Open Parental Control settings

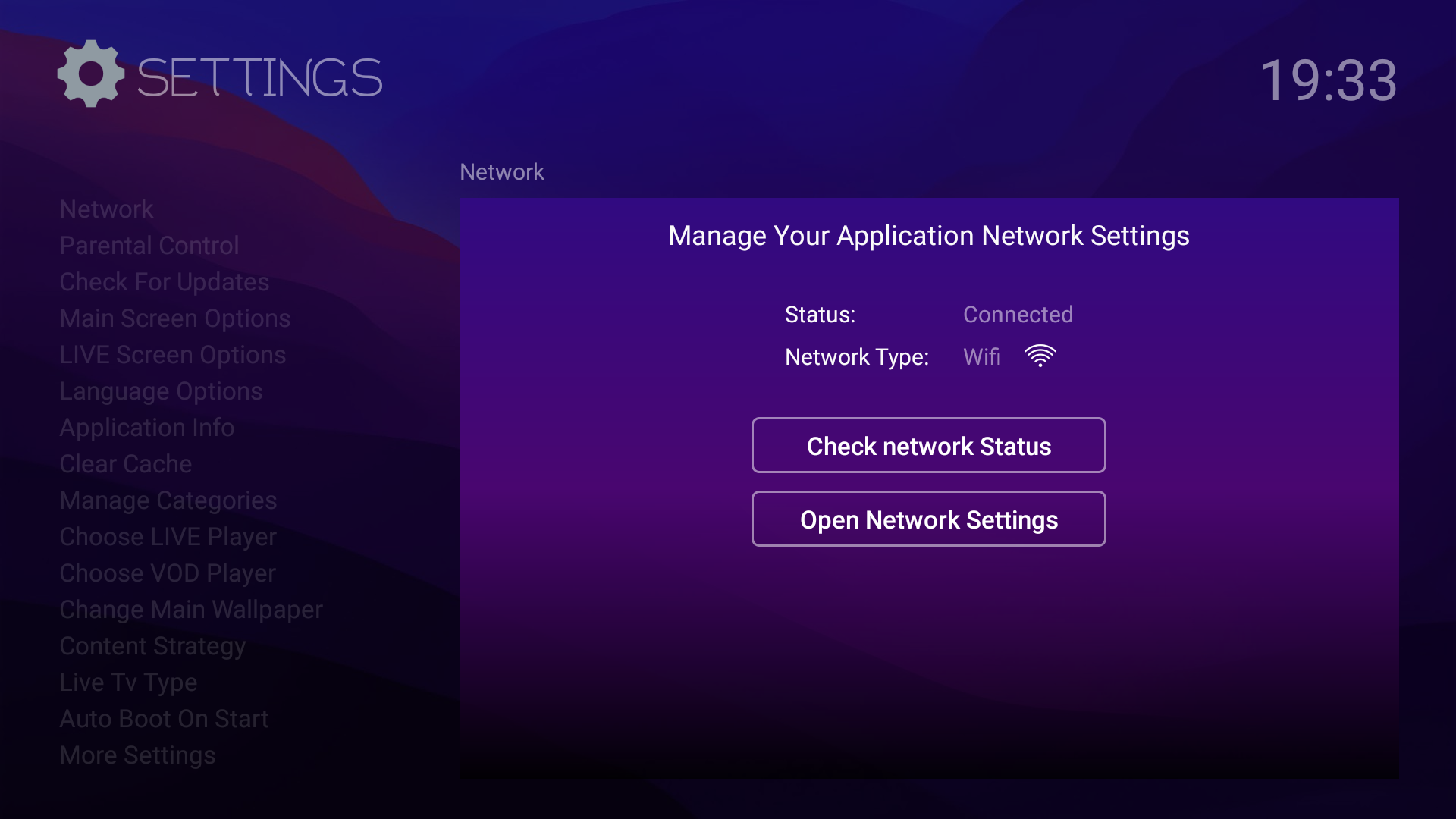(149, 246)
